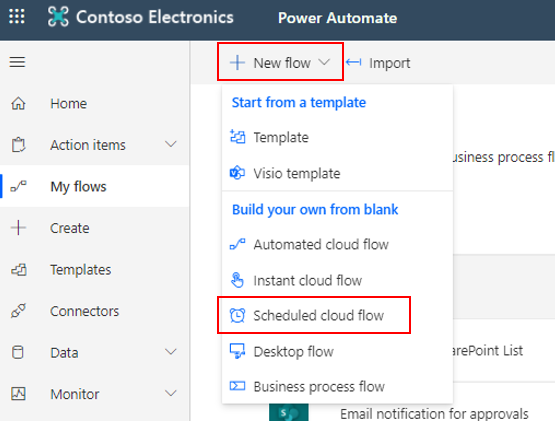Click the Scheduled cloud flow clock icon
555x422 pixels.
pyautogui.click(x=237, y=315)
